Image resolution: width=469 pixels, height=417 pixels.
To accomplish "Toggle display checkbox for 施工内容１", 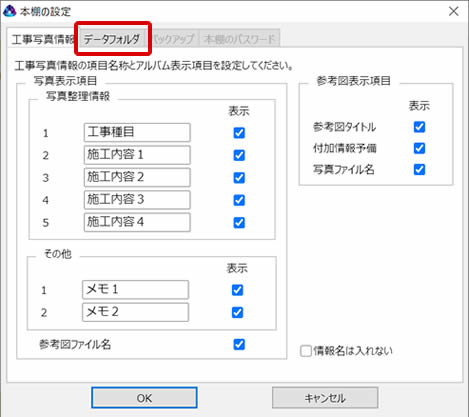I will (239, 155).
